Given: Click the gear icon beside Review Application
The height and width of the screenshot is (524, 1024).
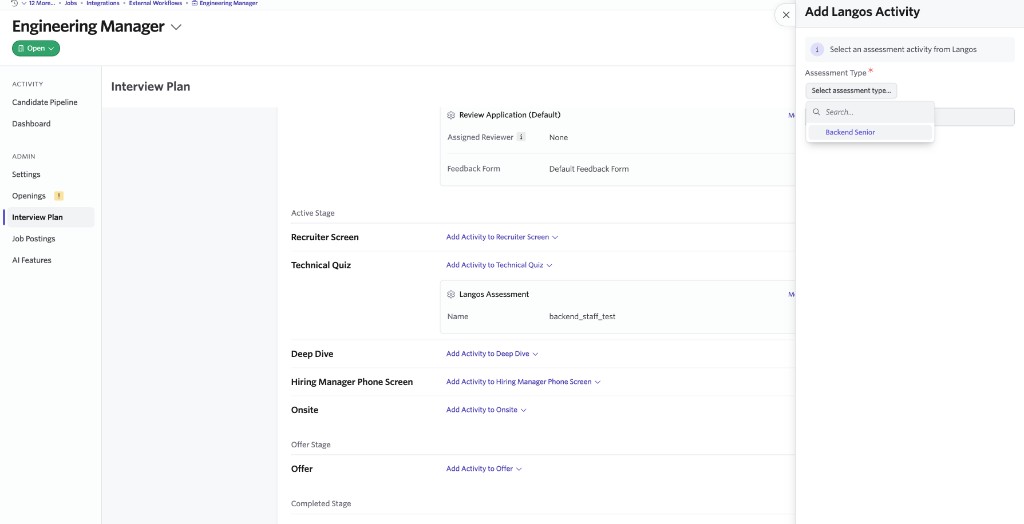Looking at the screenshot, I should (451, 115).
